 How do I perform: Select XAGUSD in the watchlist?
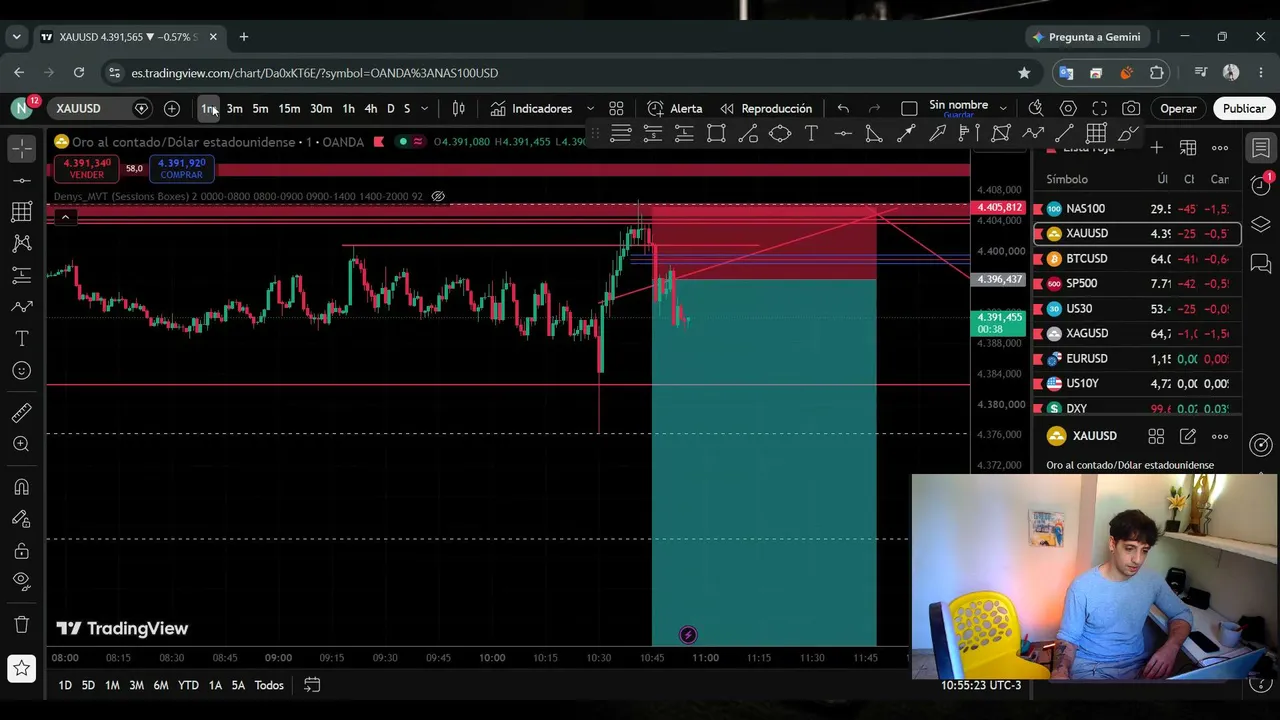click(x=1137, y=334)
